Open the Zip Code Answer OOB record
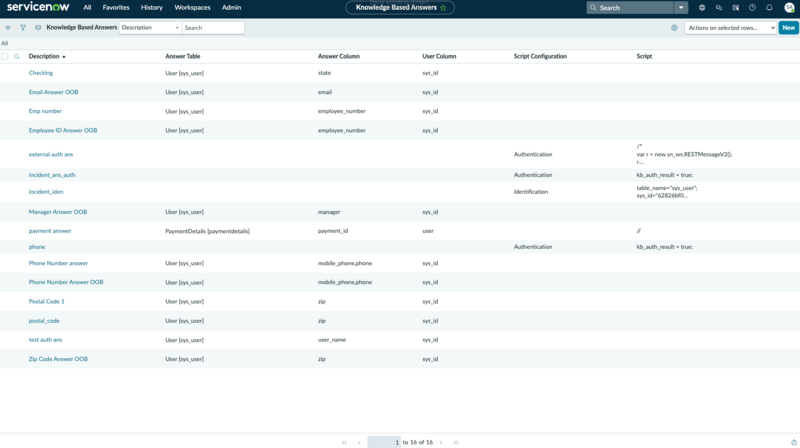 (x=58, y=359)
